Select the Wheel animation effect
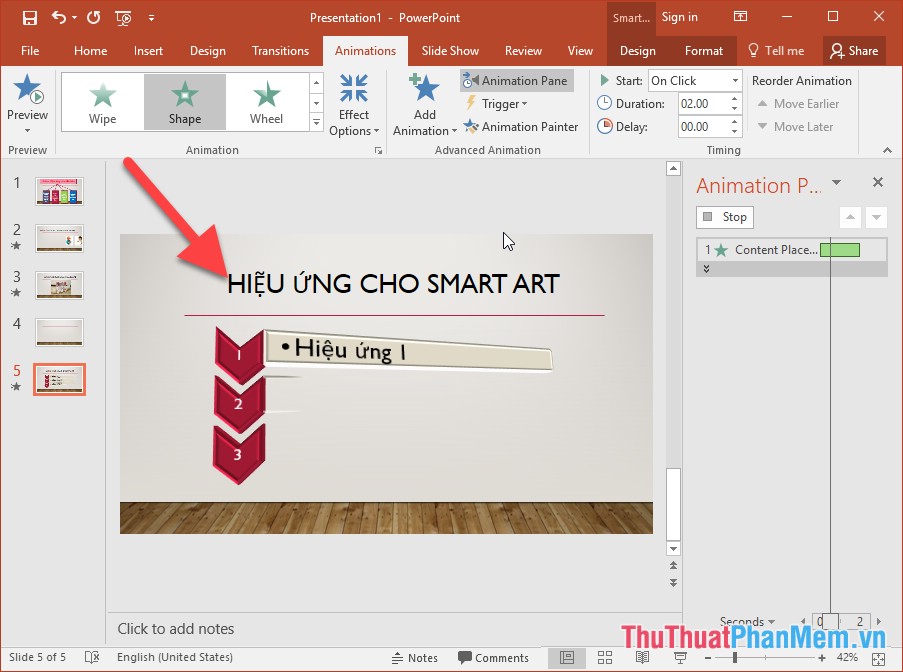The height and width of the screenshot is (672, 903). click(x=266, y=101)
